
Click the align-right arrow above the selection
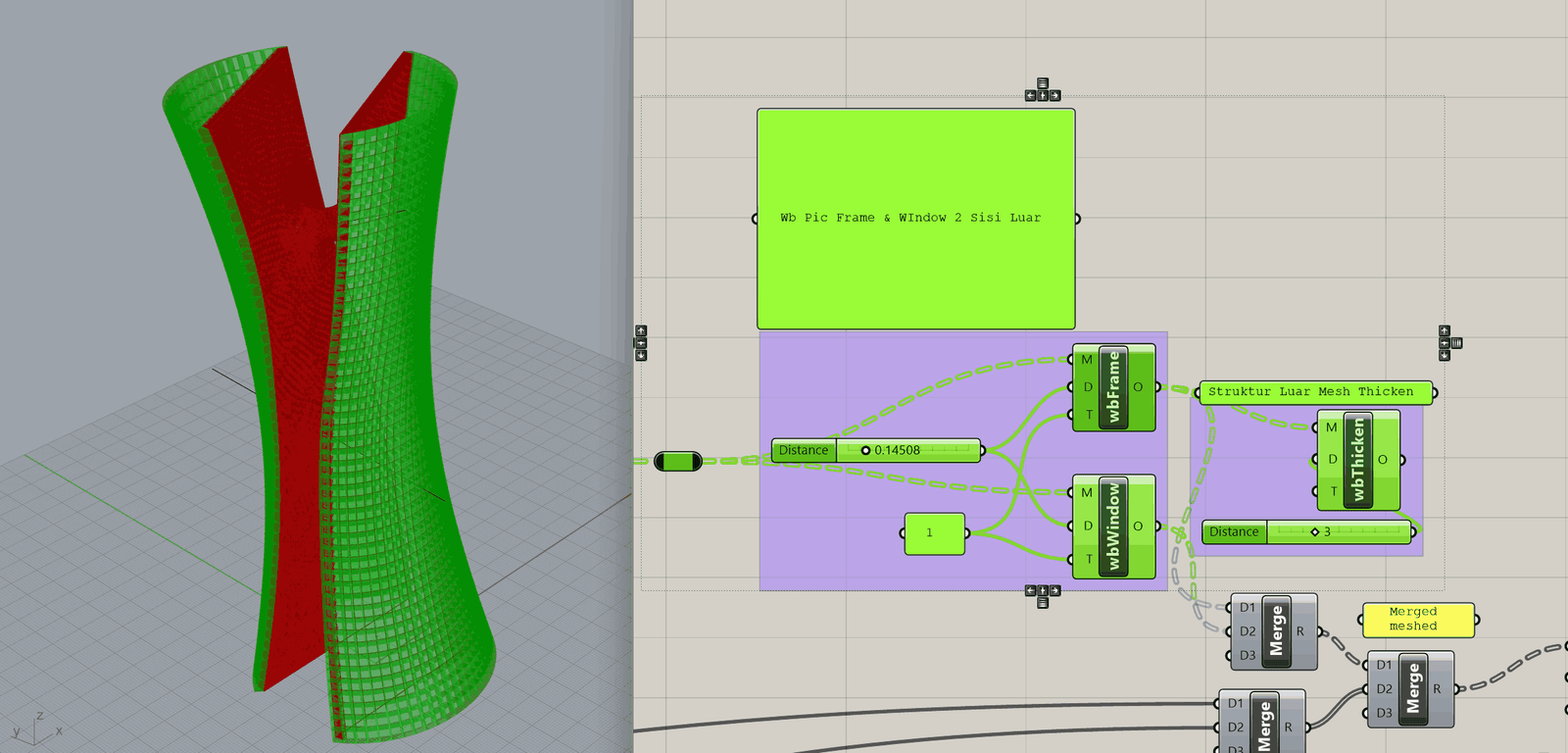[x=1054, y=96]
